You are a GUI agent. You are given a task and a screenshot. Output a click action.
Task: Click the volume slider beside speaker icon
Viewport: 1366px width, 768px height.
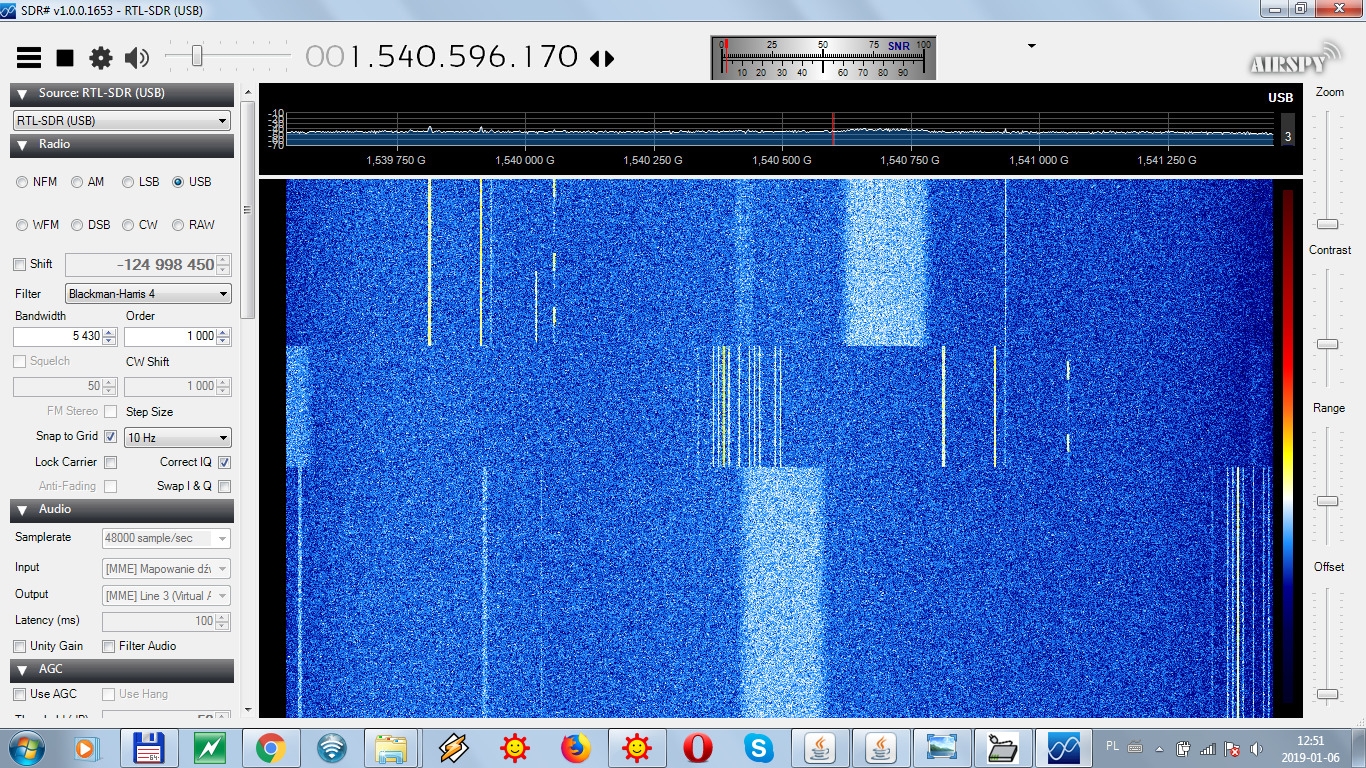point(228,57)
